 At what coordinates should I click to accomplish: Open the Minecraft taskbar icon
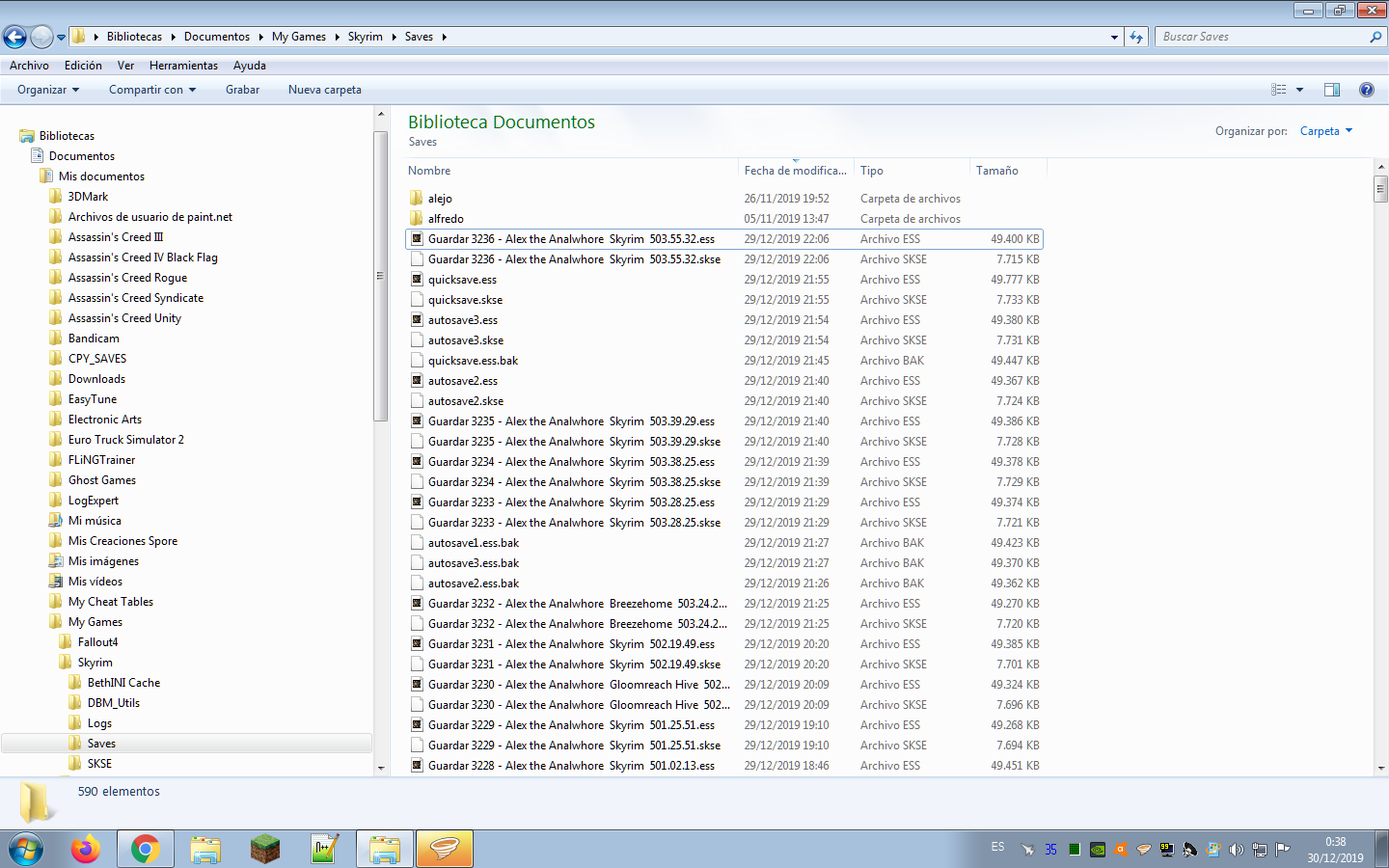click(264, 849)
